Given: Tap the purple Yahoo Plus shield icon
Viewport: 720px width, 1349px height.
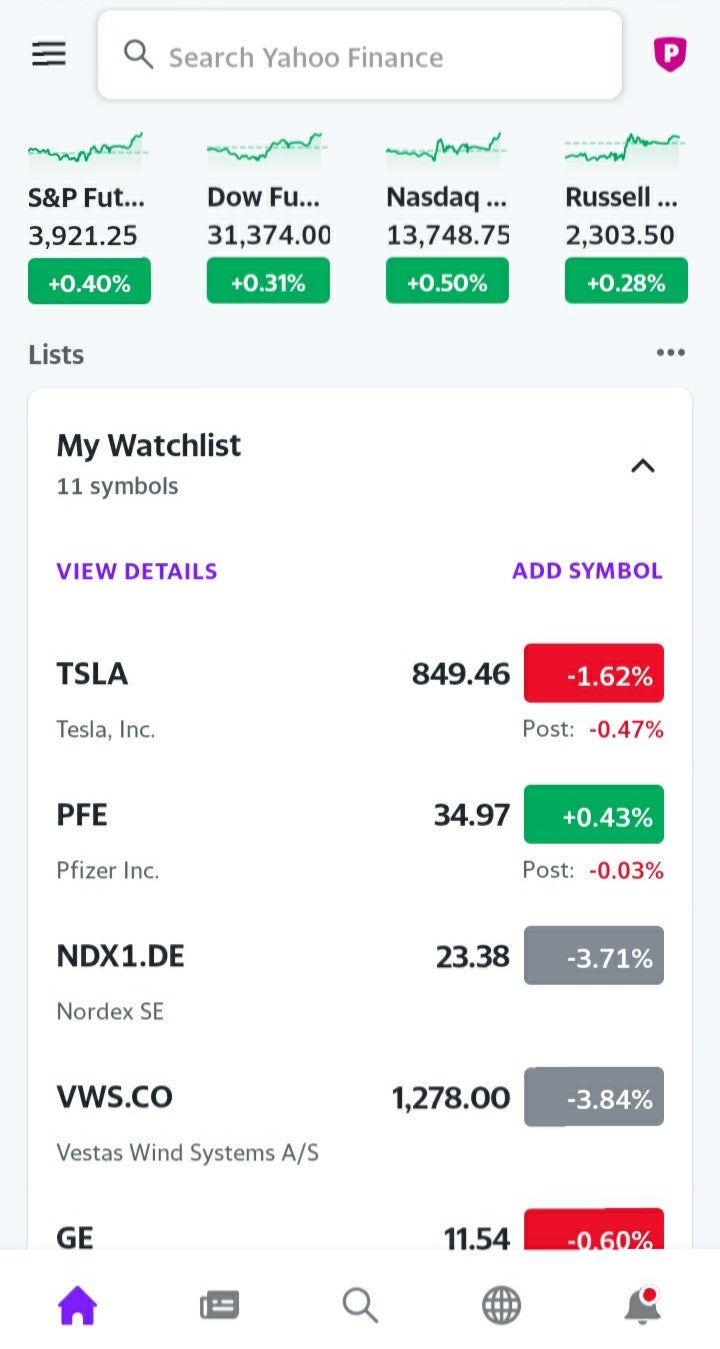Looking at the screenshot, I should pos(669,54).
